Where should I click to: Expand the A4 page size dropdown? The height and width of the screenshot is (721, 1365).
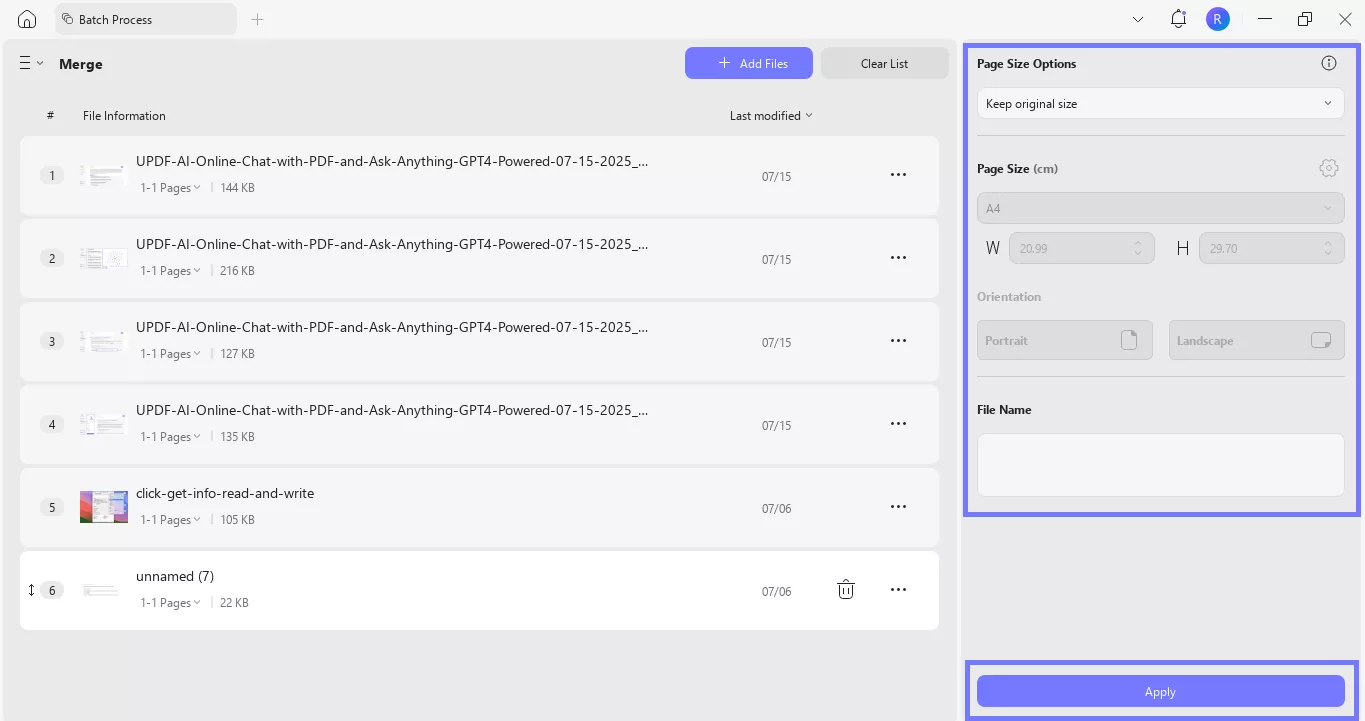click(1160, 207)
